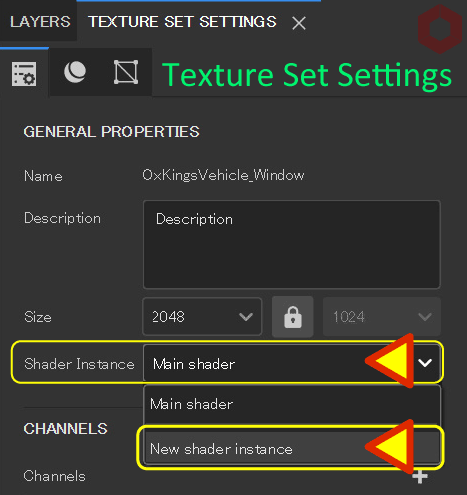This screenshot has height=495, width=467.
Task: Click the Main shader combo box field
Action: (292, 363)
